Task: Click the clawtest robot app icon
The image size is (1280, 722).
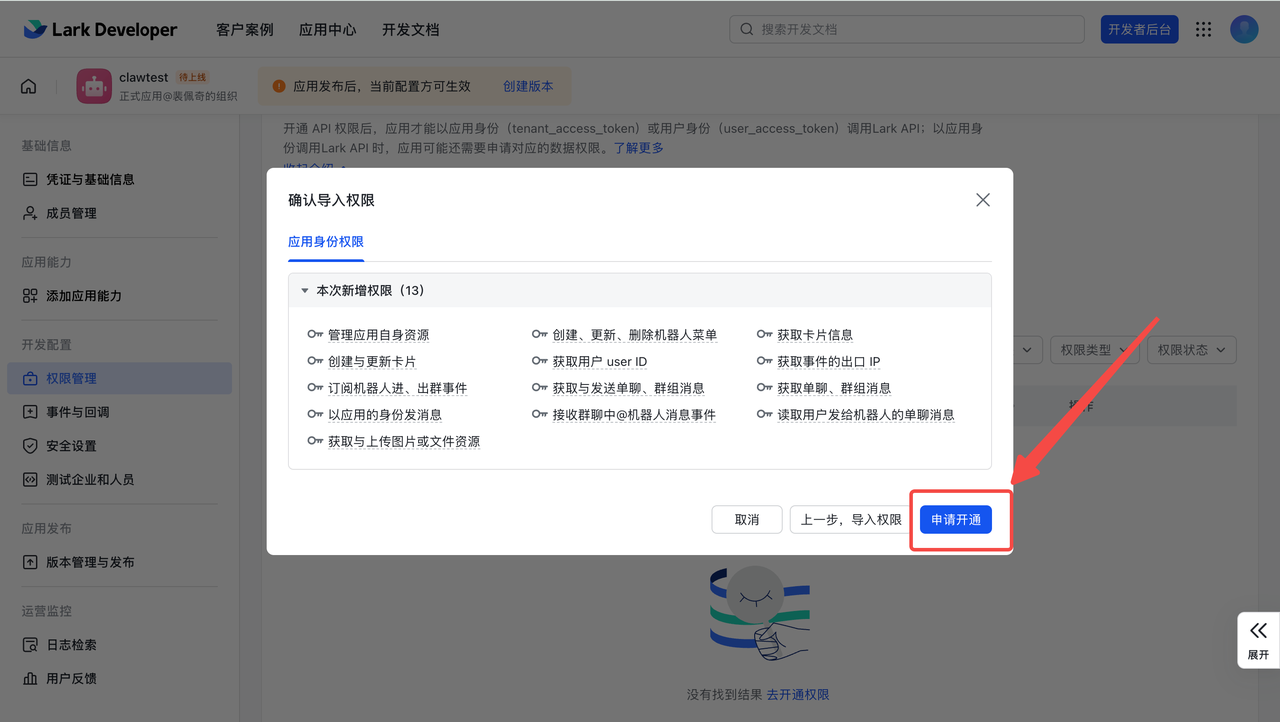Action: point(94,86)
